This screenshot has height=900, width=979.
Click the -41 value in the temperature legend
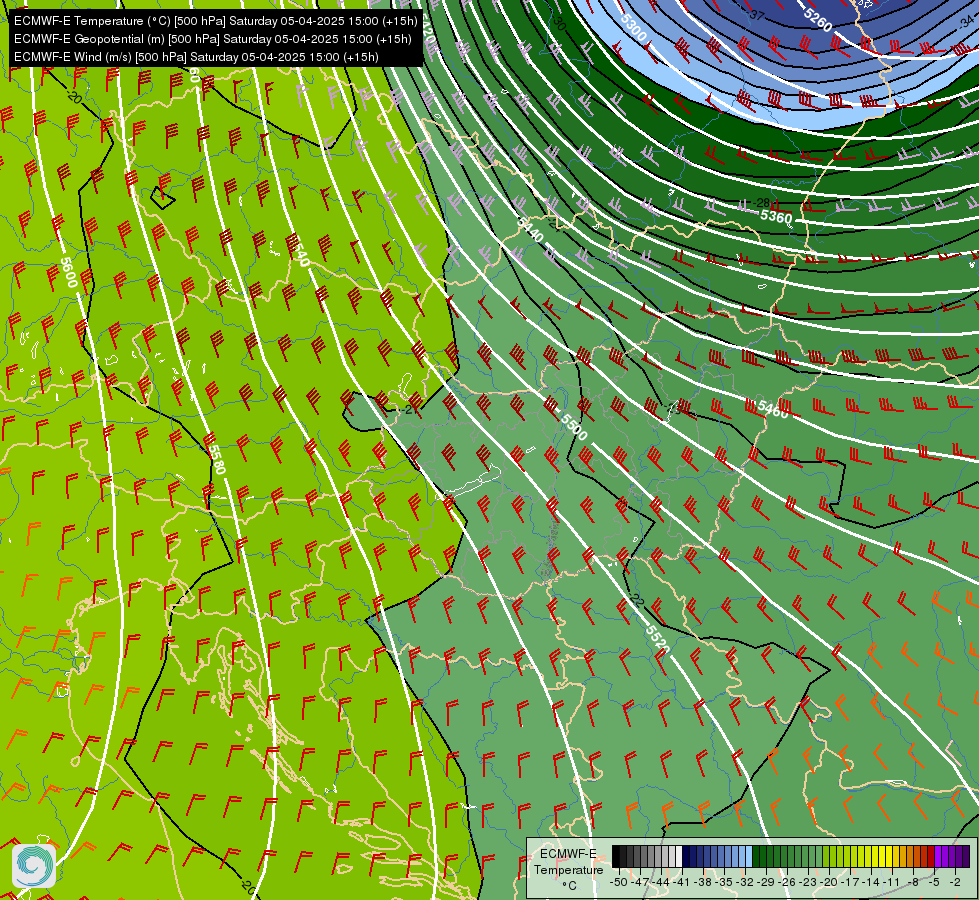tap(682, 882)
